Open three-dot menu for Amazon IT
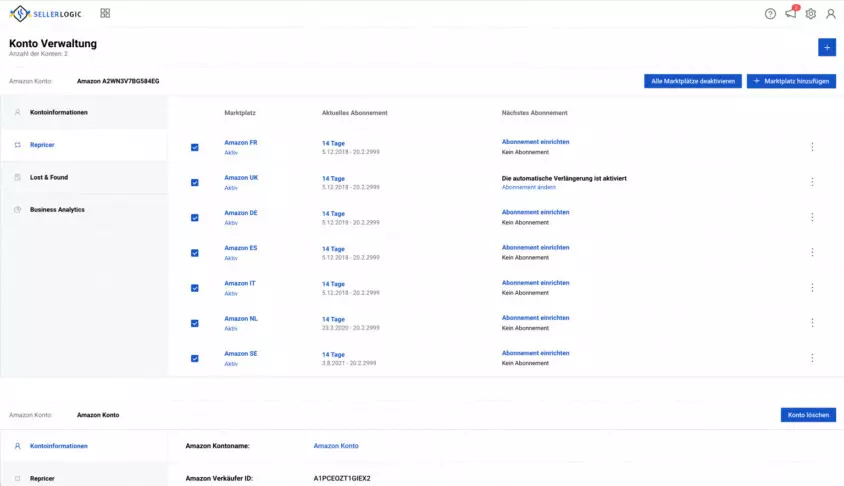Screen dimensions: 844x486 click(812, 288)
